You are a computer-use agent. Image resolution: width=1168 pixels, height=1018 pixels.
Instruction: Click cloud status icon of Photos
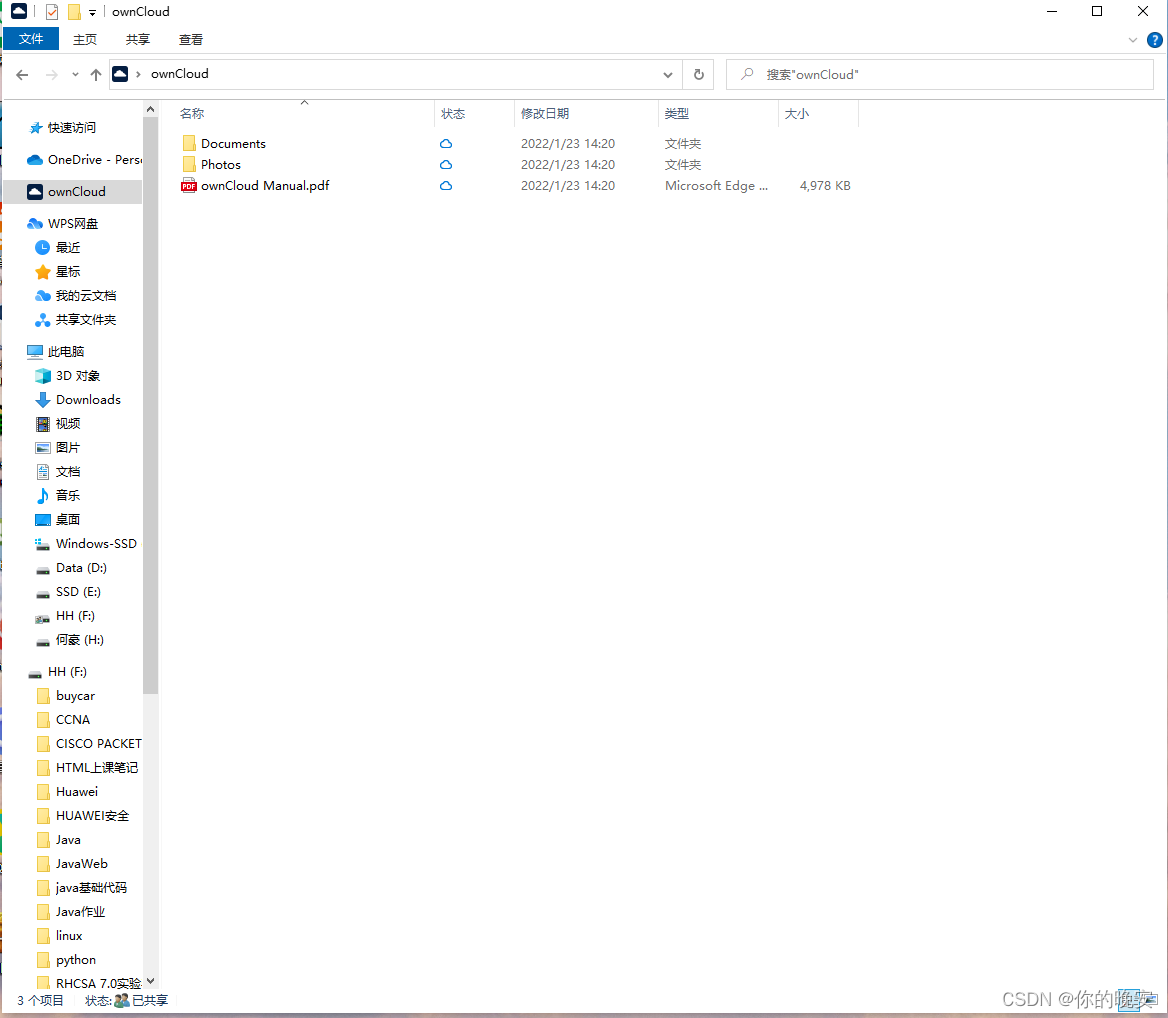[445, 165]
